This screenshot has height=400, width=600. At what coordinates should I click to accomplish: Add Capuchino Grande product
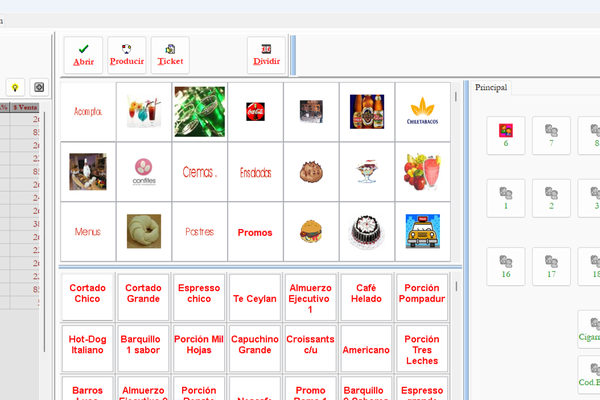[x=255, y=348]
